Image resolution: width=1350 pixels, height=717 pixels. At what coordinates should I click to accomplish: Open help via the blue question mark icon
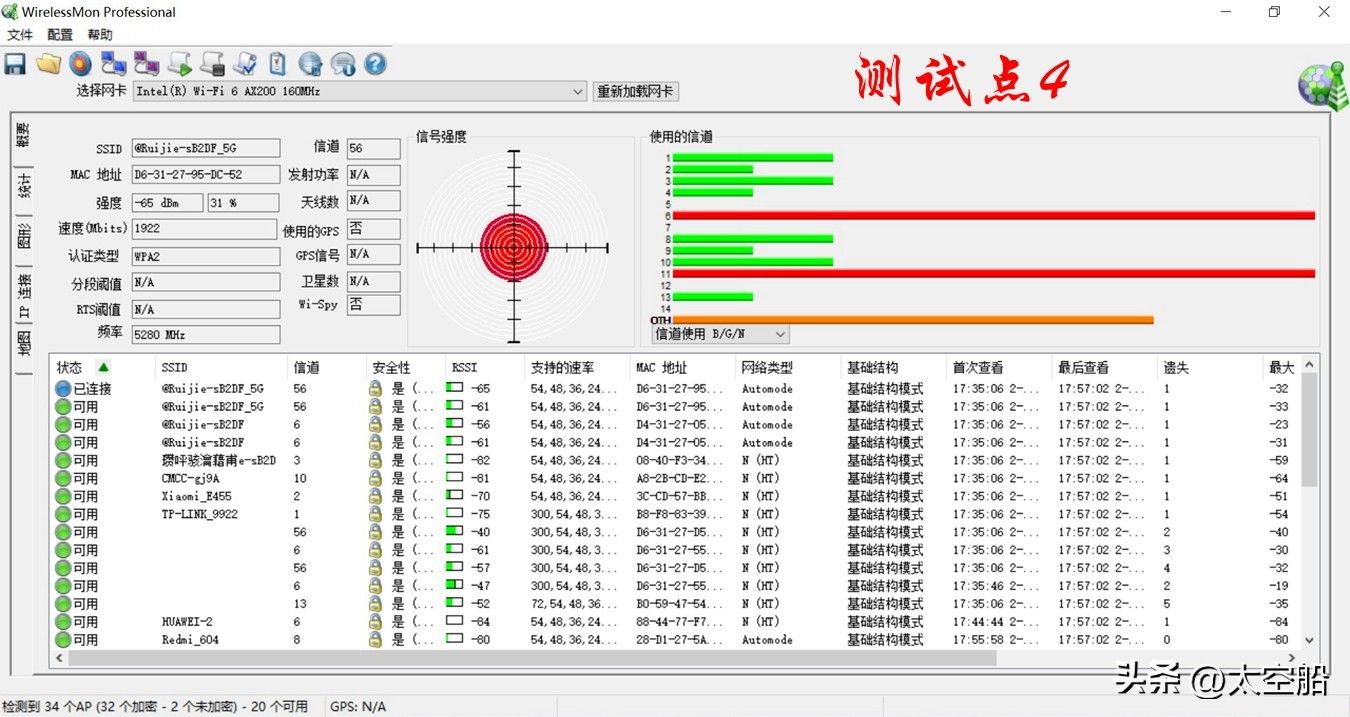coord(375,65)
